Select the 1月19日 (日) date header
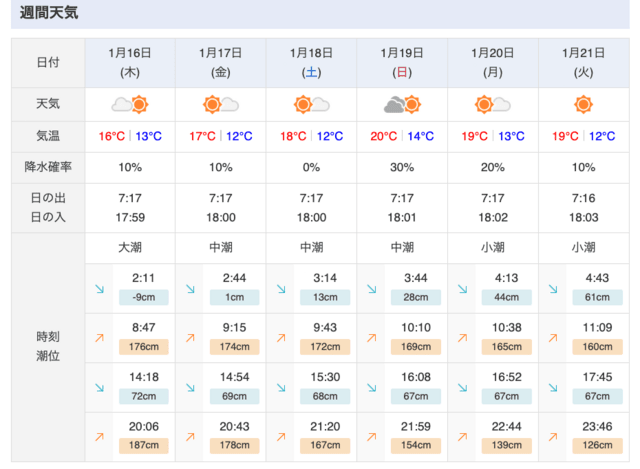 click(402, 63)
